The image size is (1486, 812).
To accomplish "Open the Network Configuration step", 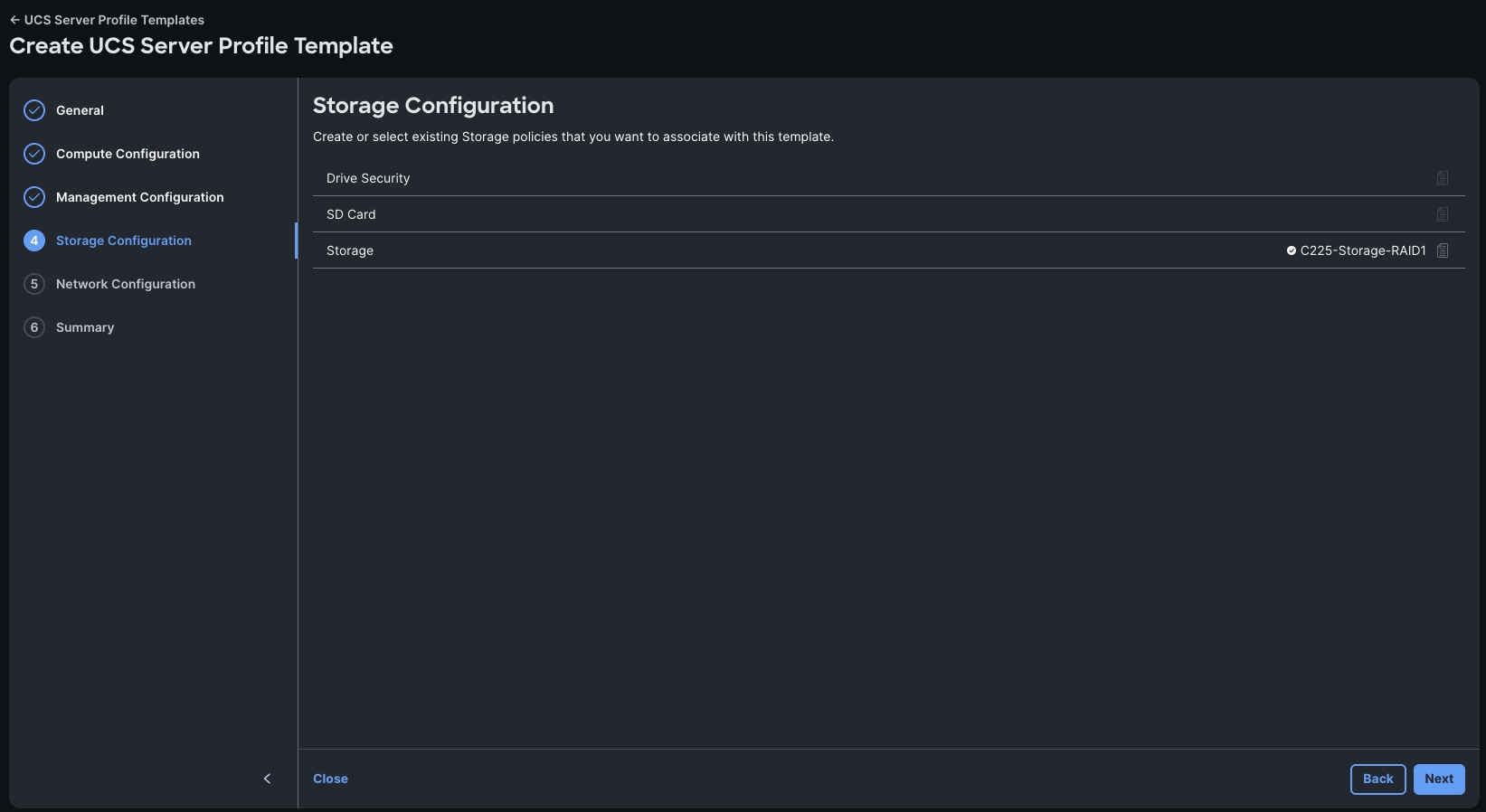I will [126, 284].
